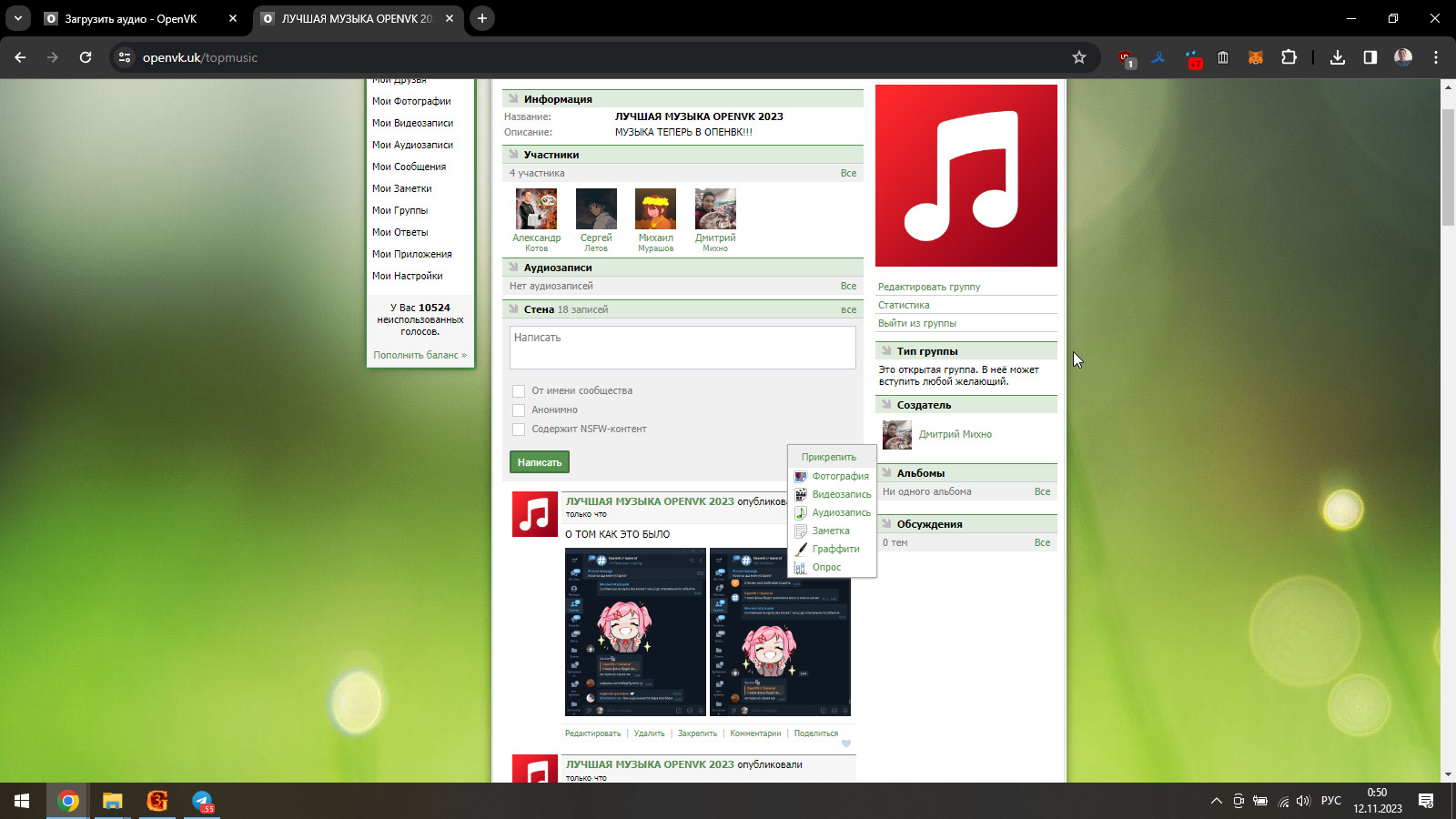Click the extension icon with +7 badge
The height and width of the screenshot is (819, 1456).
tap(1193, 59)
